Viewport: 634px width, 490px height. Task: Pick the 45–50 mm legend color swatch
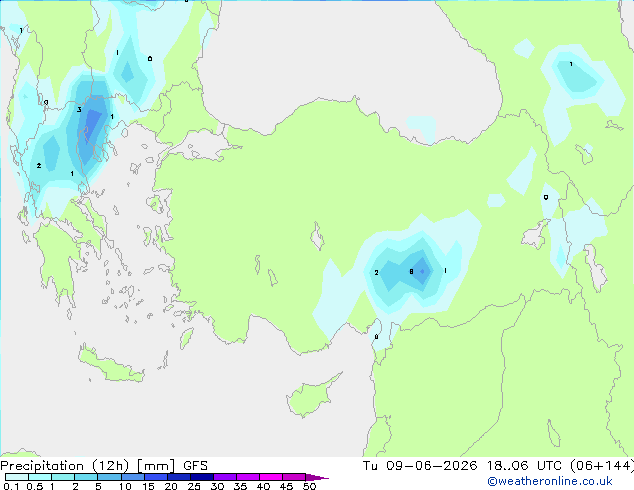pos(294,477)
